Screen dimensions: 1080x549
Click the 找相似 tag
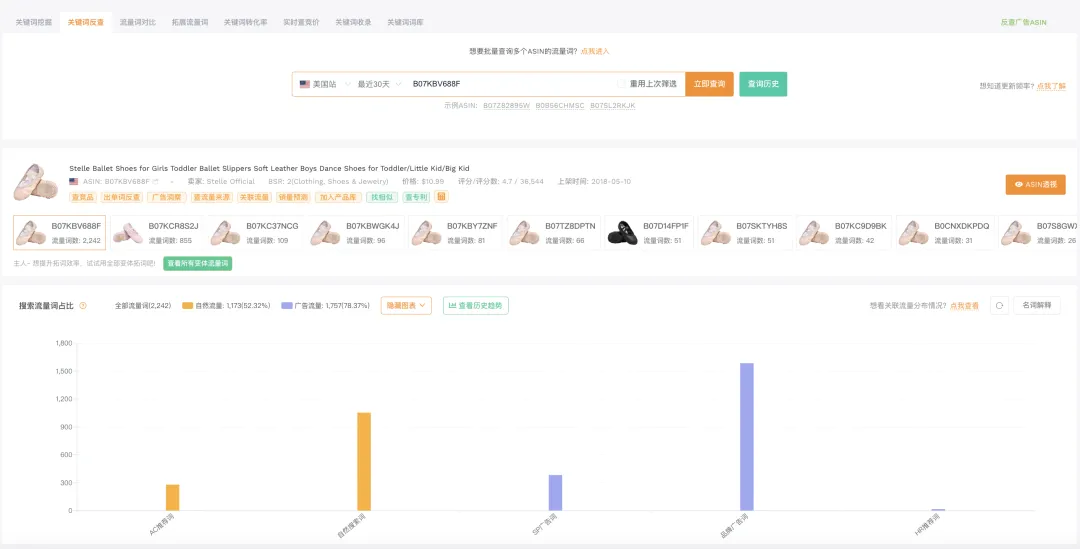coord(382,197)
